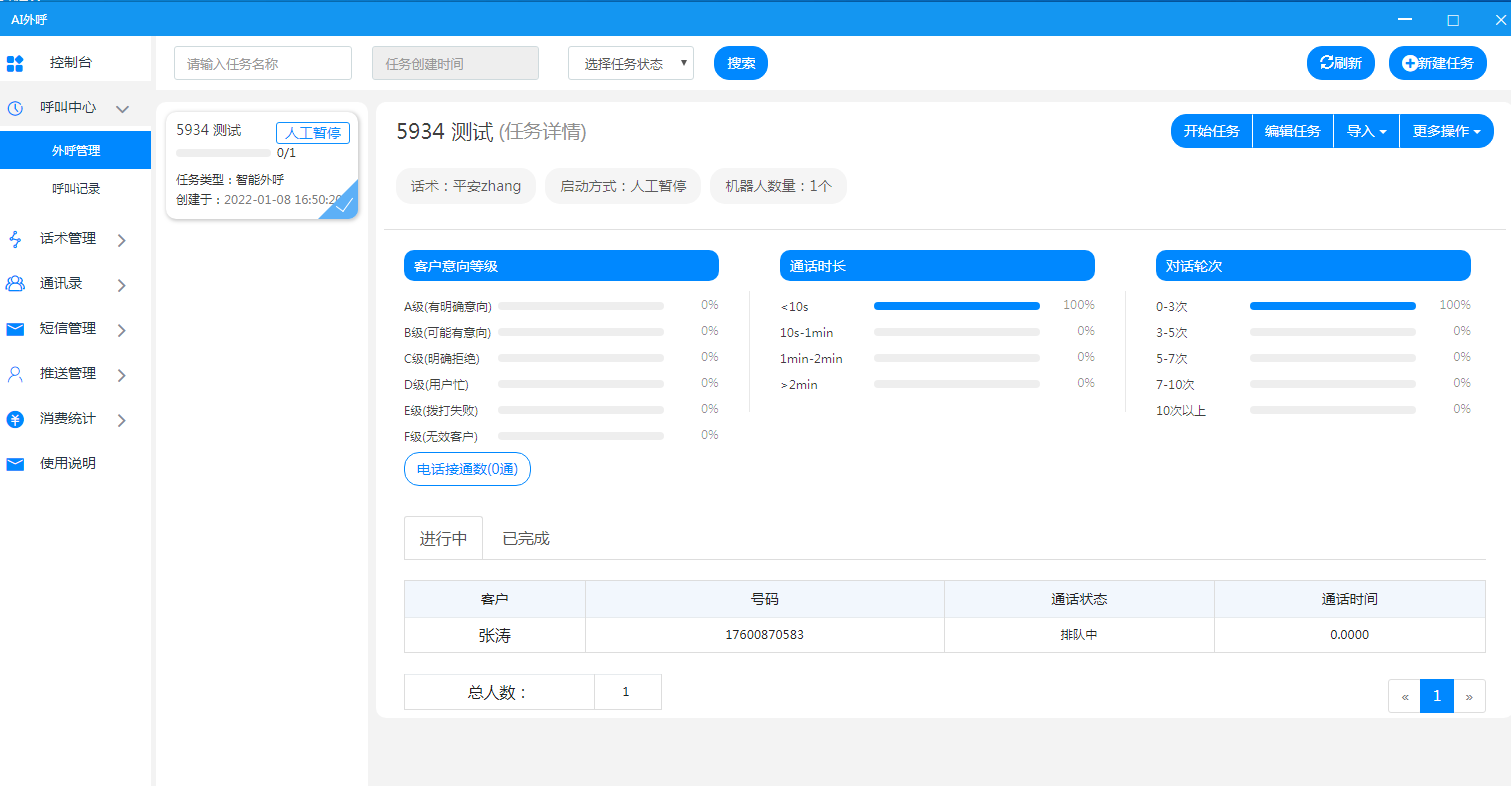
Task: Click the 推送管理 person icon
Action: coord(15,374)
